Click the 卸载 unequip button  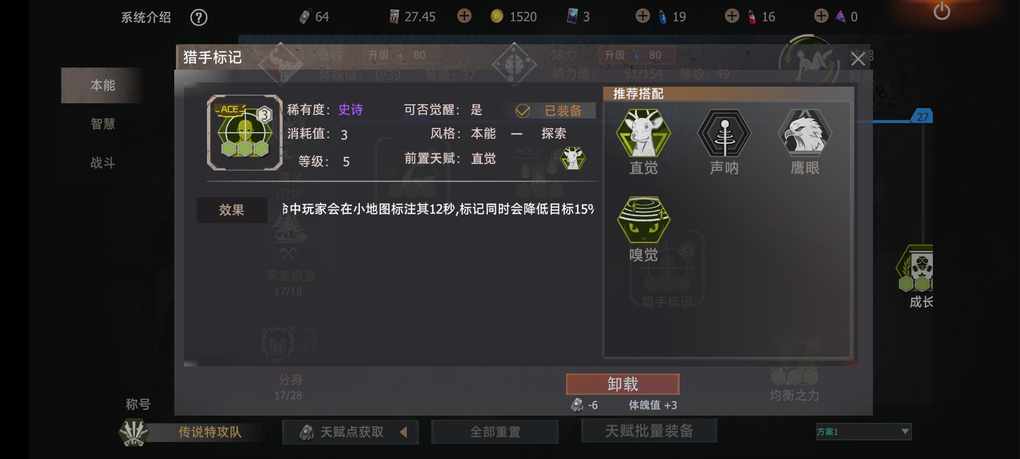[x=623, y=384]
